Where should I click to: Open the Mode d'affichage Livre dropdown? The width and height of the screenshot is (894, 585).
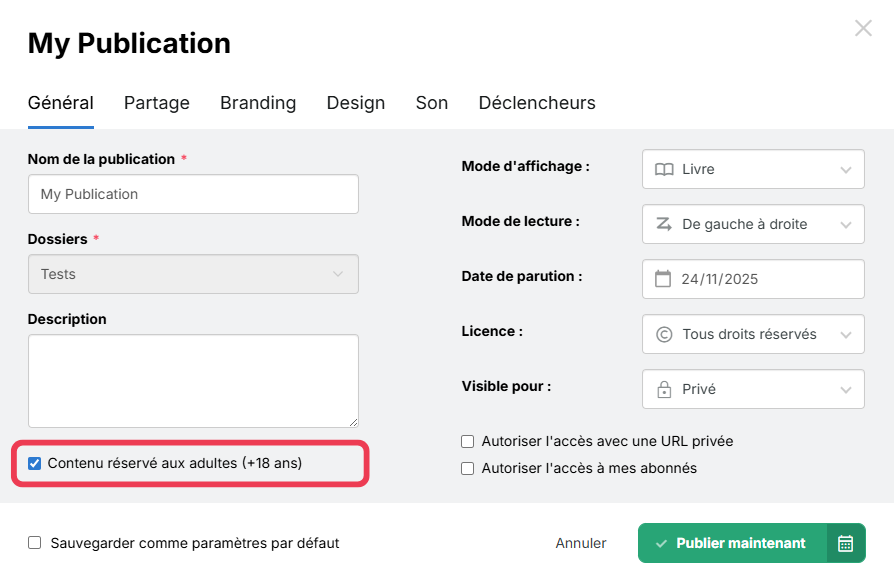pos(753,169)
